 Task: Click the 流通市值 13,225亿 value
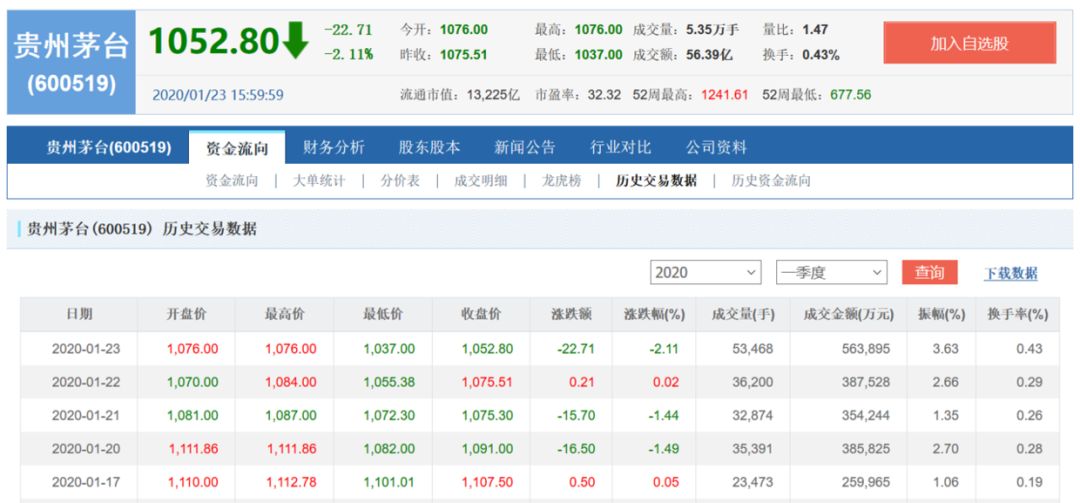493,95
